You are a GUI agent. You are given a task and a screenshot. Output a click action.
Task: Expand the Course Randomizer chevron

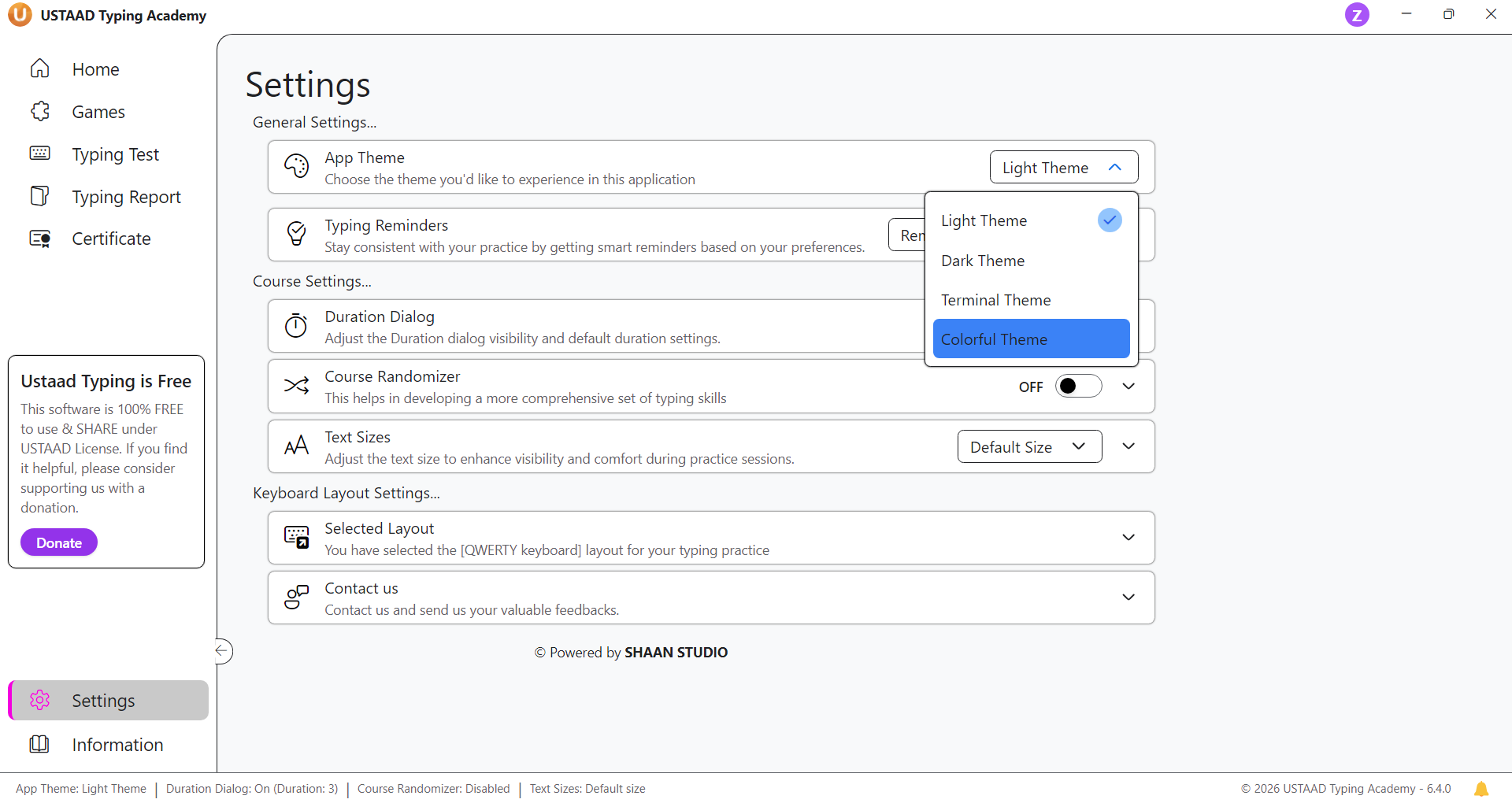tap(1128, 387)
